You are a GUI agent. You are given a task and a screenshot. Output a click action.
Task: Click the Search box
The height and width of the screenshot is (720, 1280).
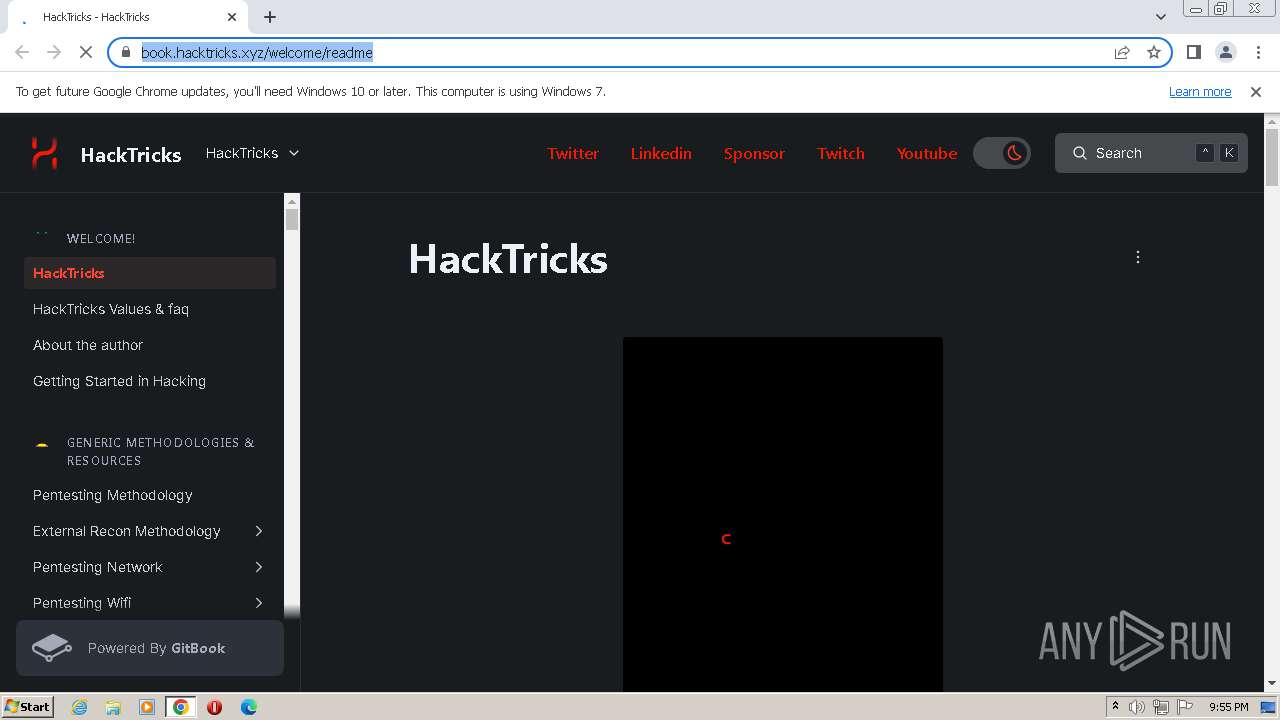tap(1151, 153)
